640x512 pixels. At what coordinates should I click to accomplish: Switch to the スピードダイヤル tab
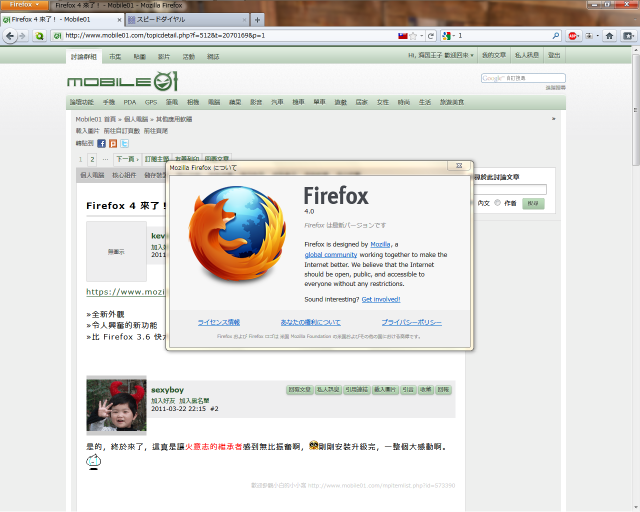pos(187,19)
